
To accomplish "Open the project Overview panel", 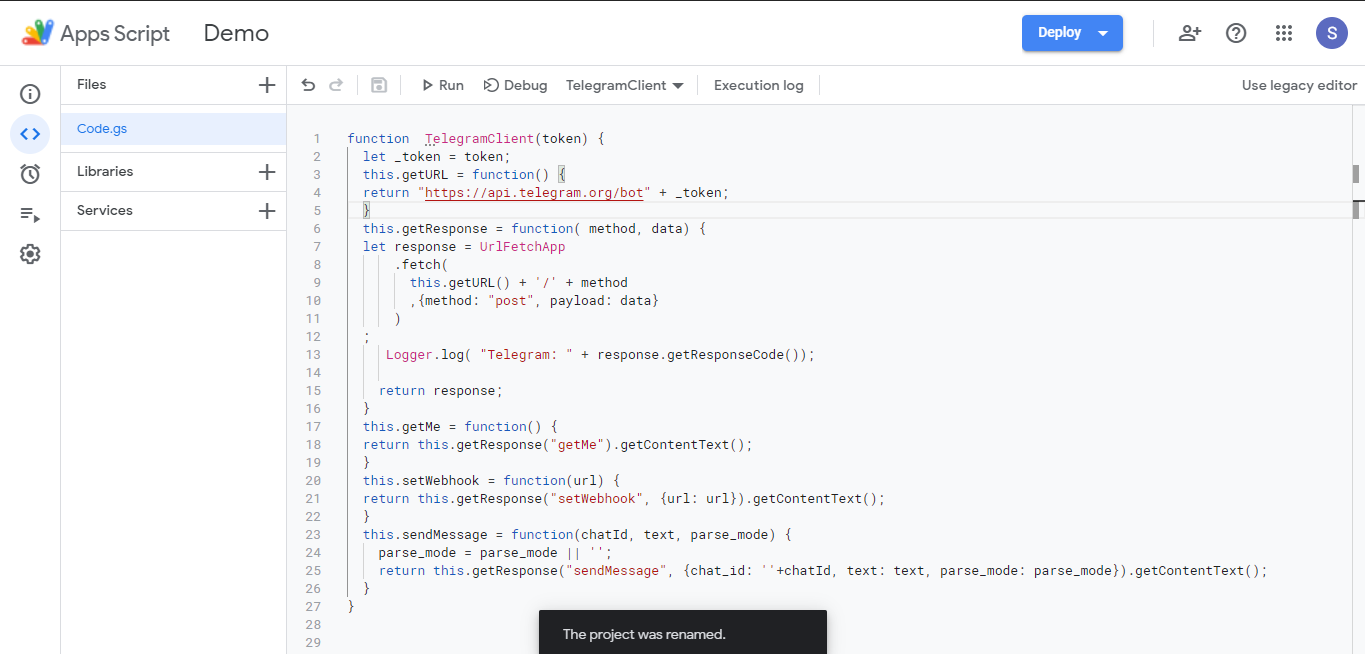I will tap(30, 93).
